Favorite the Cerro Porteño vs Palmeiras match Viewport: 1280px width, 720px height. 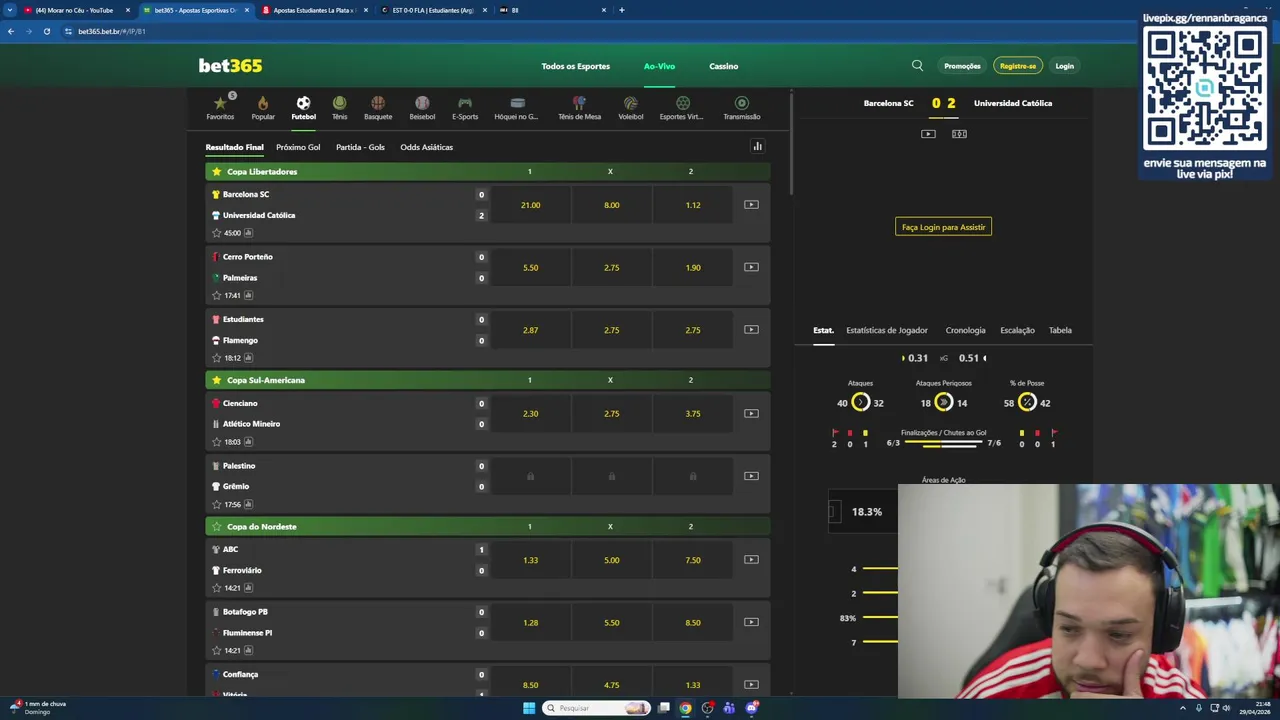point(216,296)
